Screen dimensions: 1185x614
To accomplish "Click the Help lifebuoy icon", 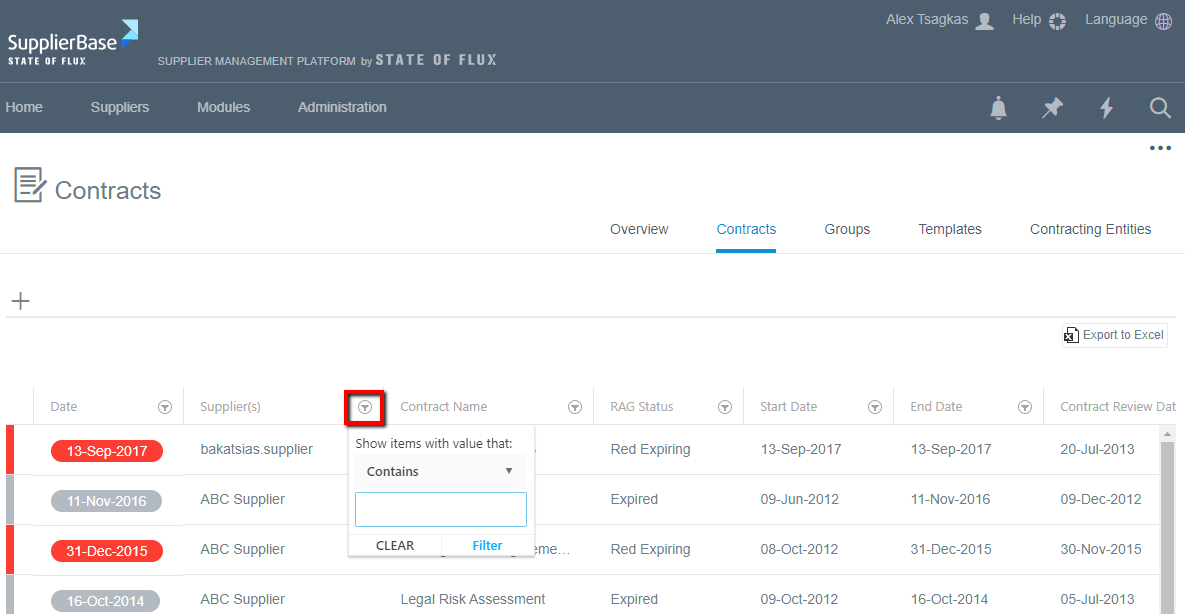I will 1058,21.
